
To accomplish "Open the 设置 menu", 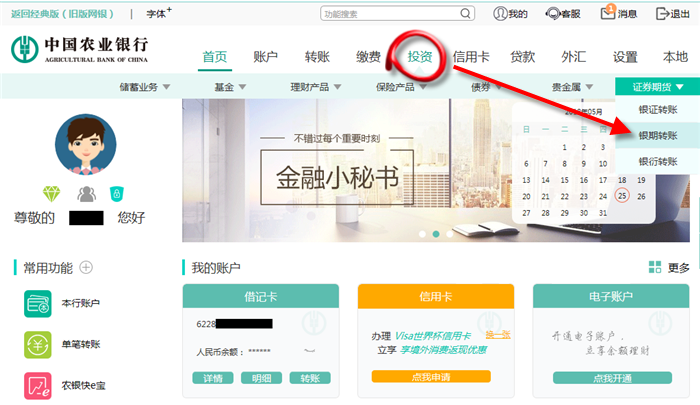I will pyautogui.click(x=625, y=57).
